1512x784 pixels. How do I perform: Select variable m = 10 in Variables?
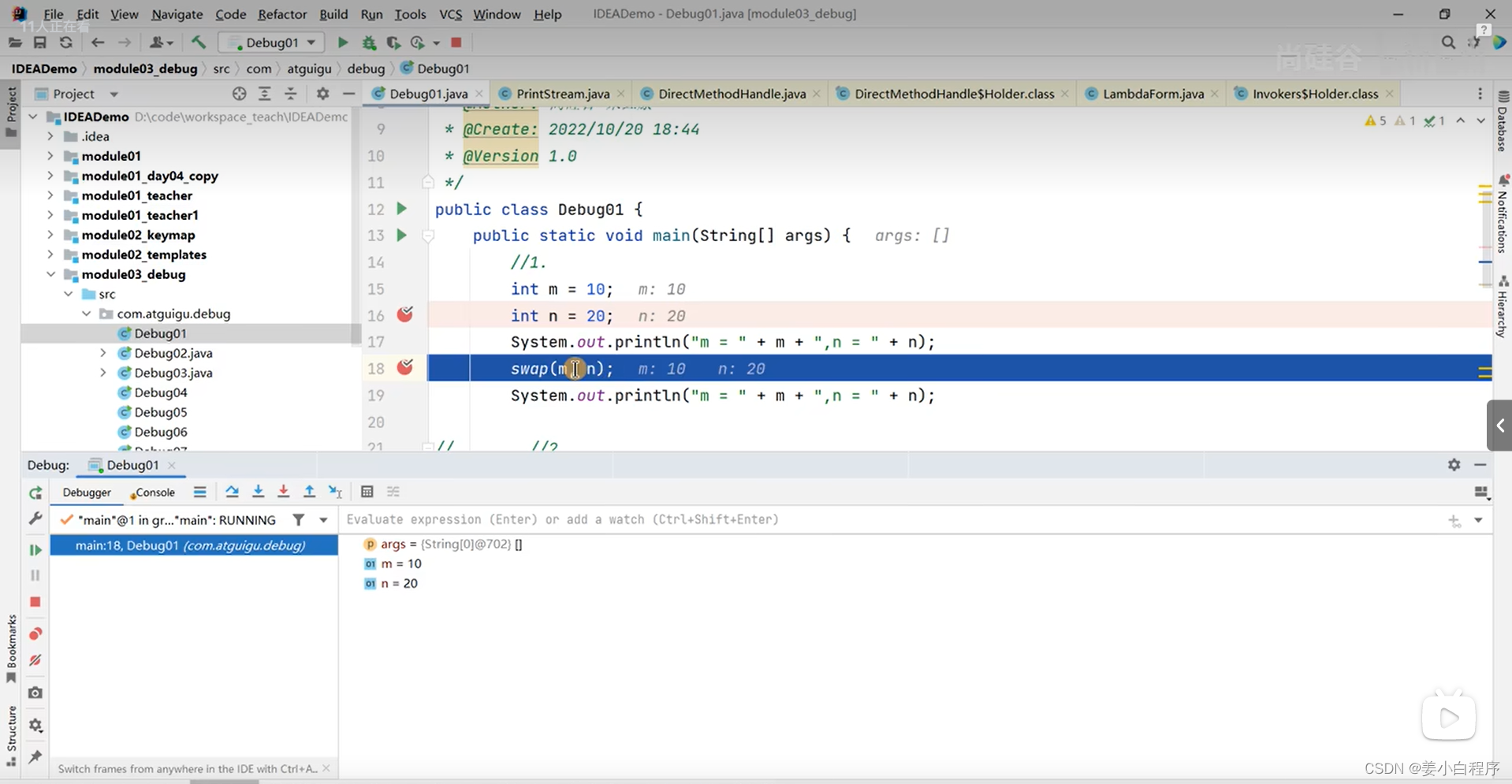400,563
